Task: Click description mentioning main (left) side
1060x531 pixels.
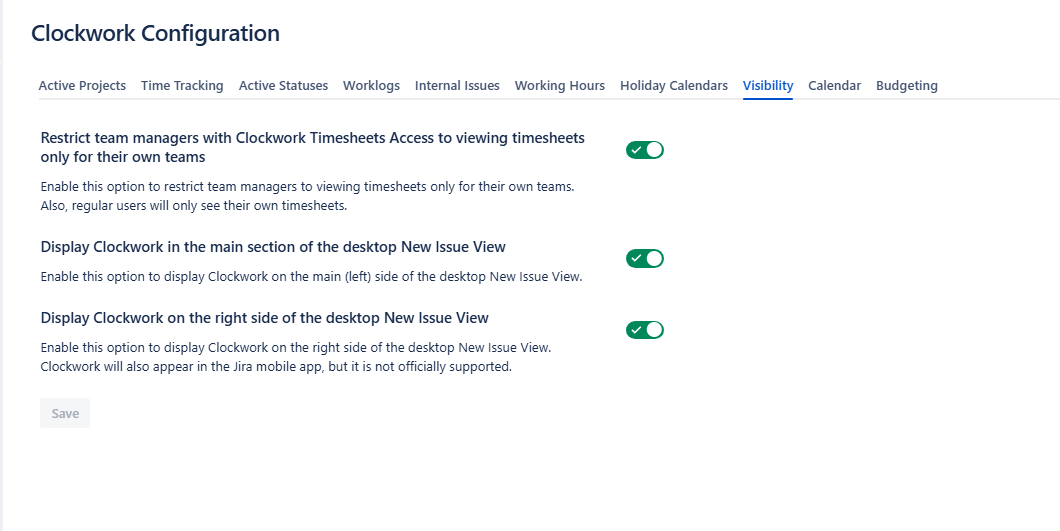Action: (x=311, y=277)
